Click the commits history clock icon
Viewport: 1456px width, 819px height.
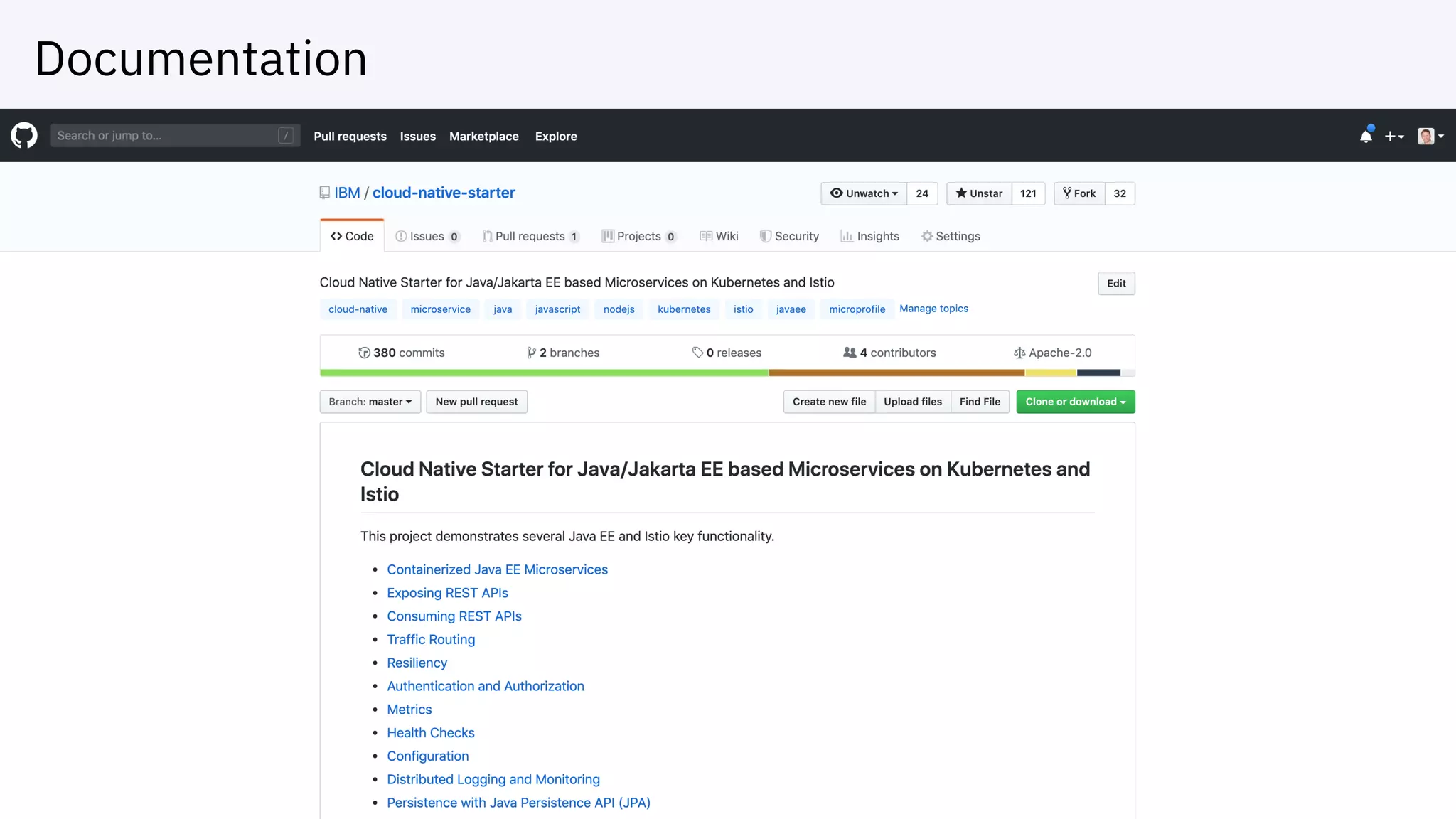[364, 353]
